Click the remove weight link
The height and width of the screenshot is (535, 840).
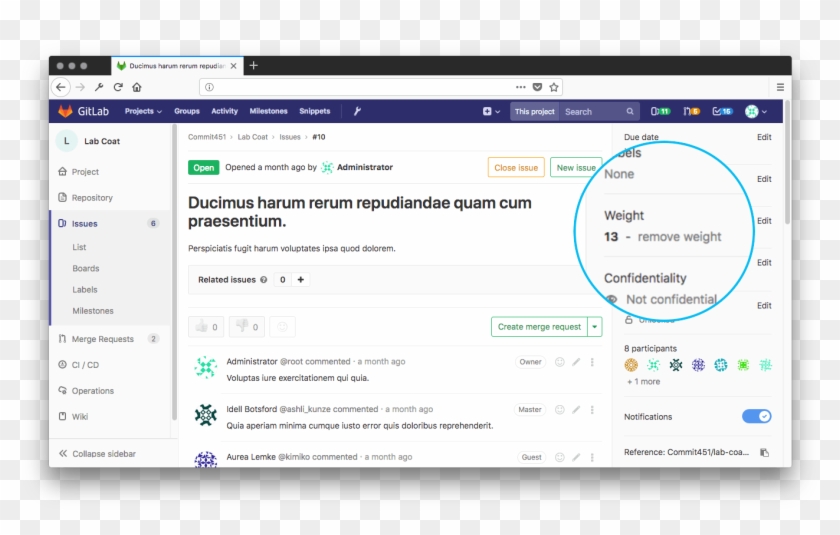(679, 237)
